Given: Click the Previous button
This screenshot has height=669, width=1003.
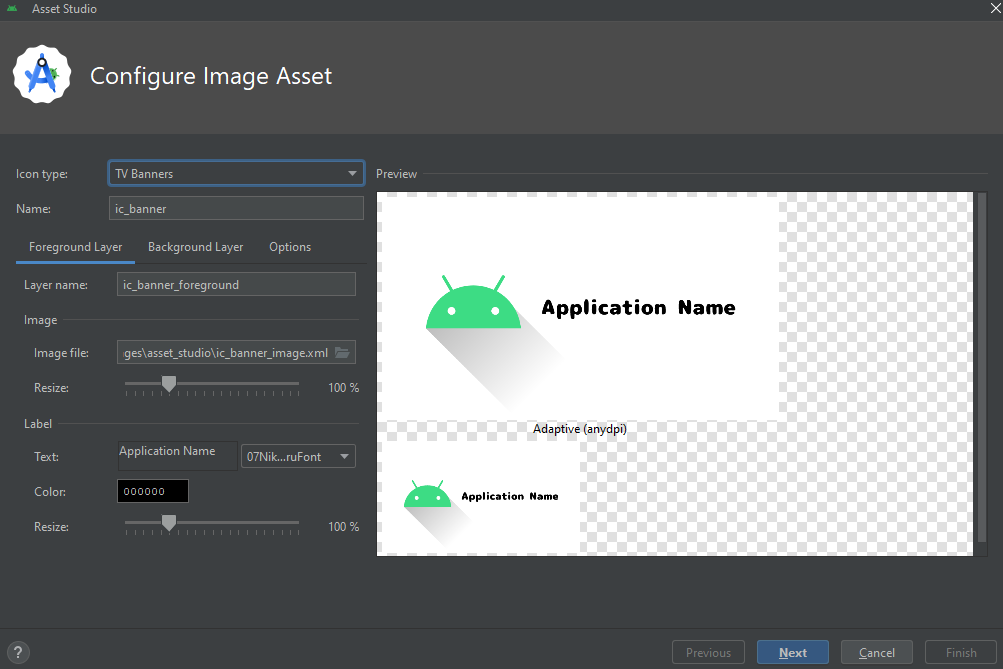Looking at the screenshot, I should 708,652.
